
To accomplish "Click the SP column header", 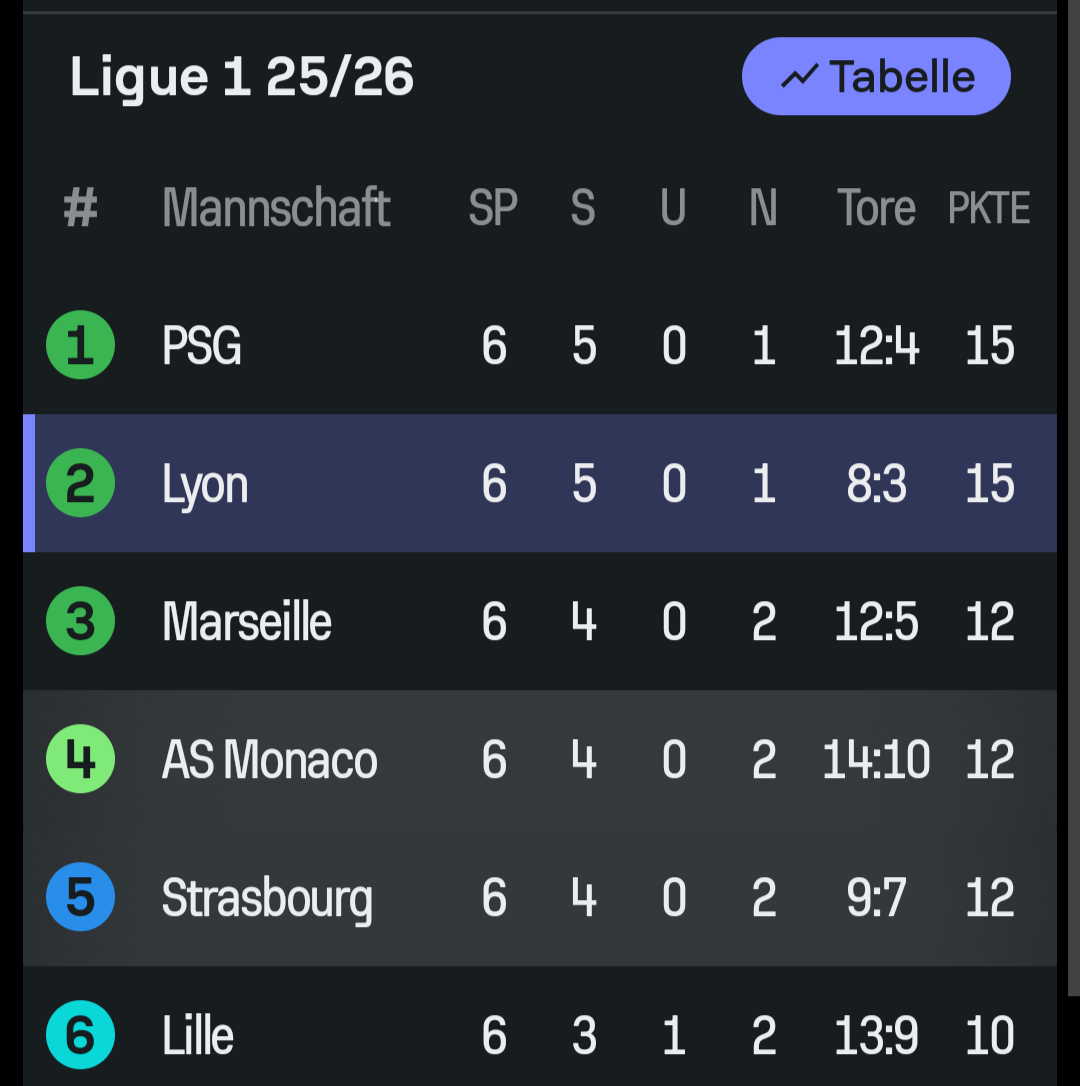I will tap(493, 208).
